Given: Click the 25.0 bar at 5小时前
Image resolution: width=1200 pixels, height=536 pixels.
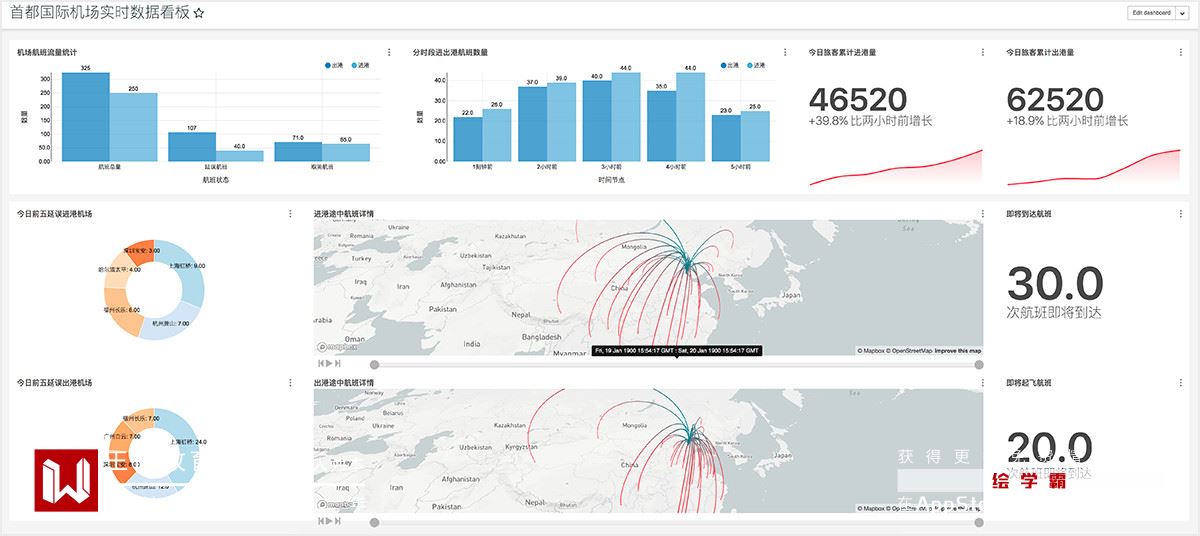Looking at the screenshot, I should (x=755, y=136).
